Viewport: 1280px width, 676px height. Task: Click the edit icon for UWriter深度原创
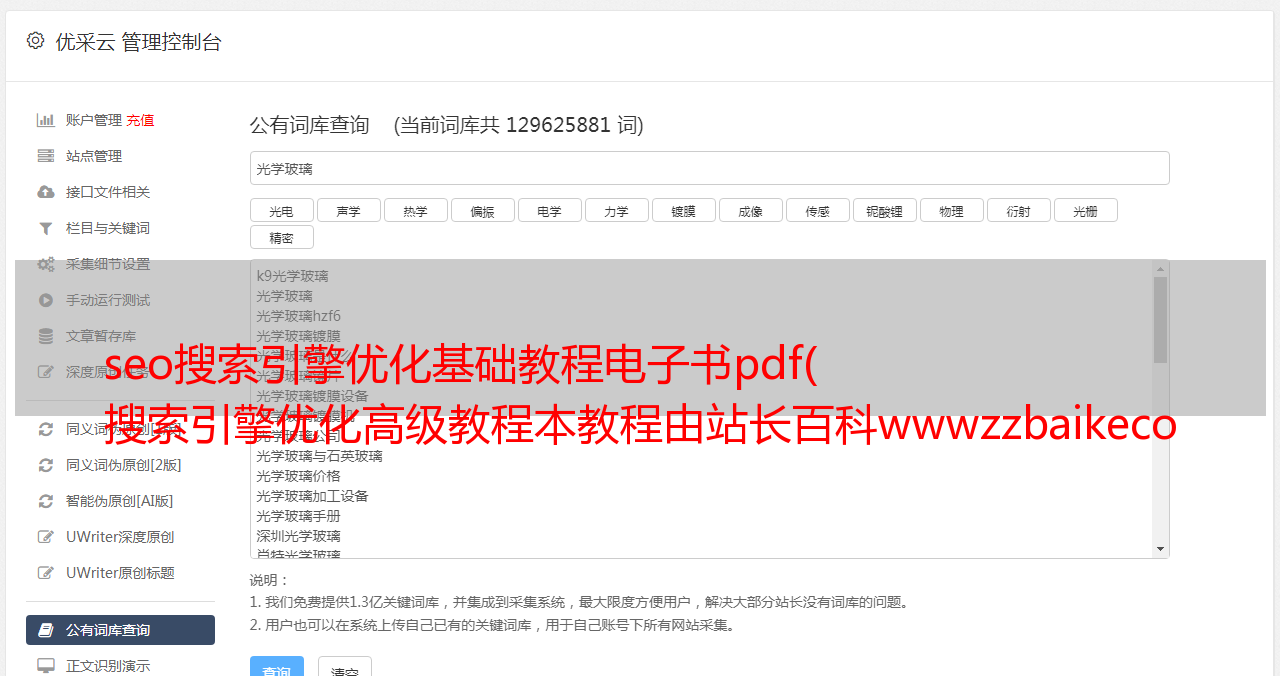[x=45, y=537]
